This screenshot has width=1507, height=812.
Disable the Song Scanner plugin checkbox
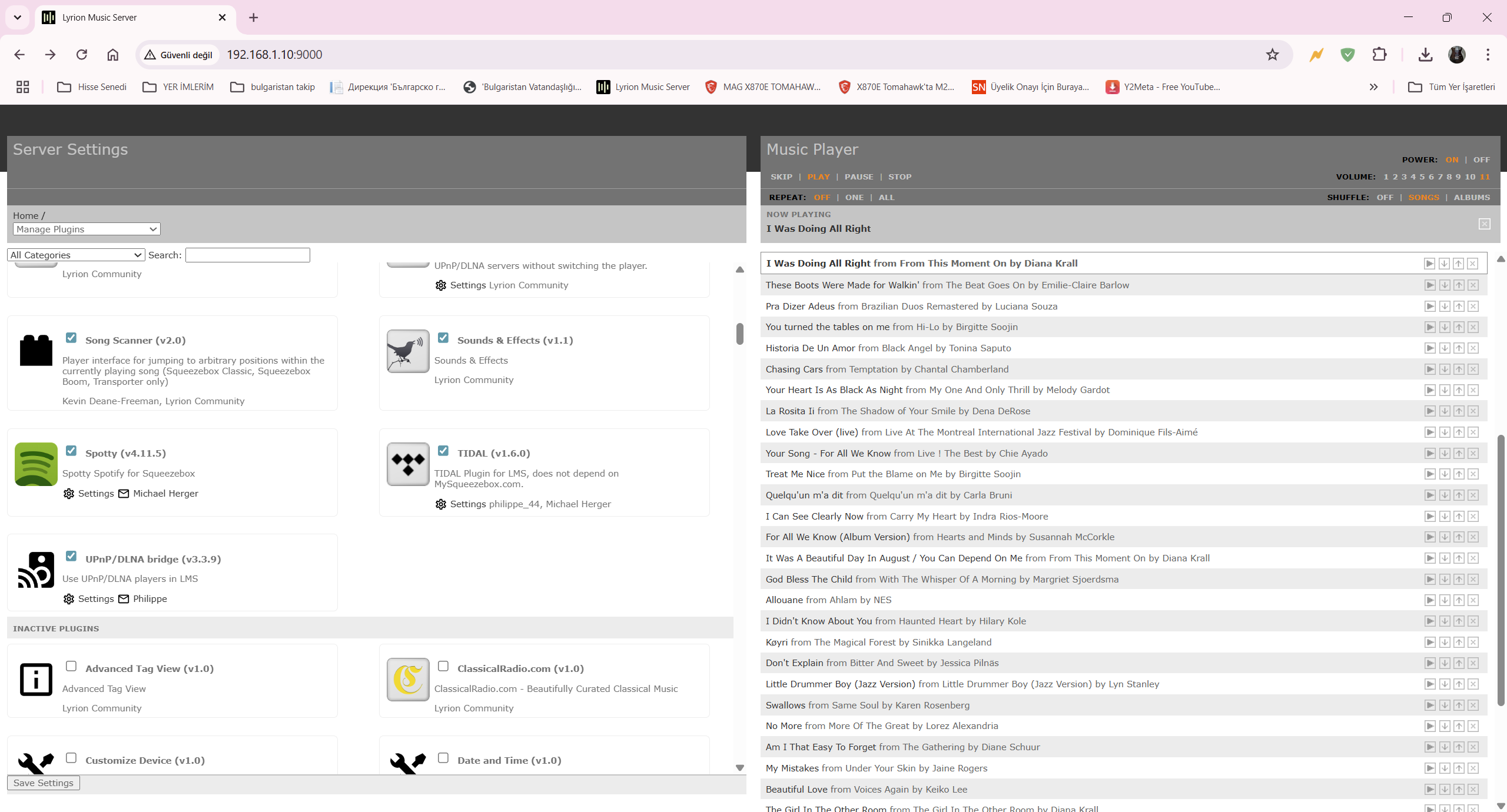click(71, 338)
